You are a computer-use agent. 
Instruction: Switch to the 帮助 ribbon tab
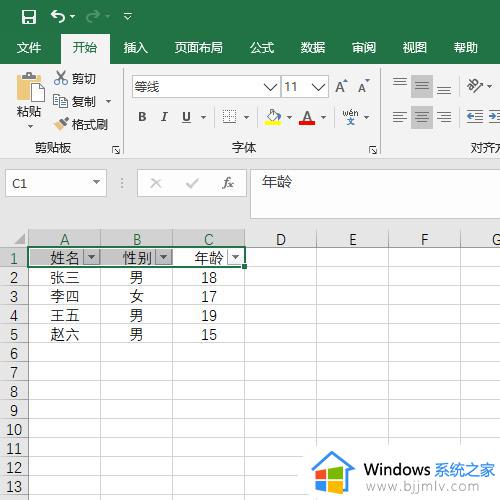(465, 47)
